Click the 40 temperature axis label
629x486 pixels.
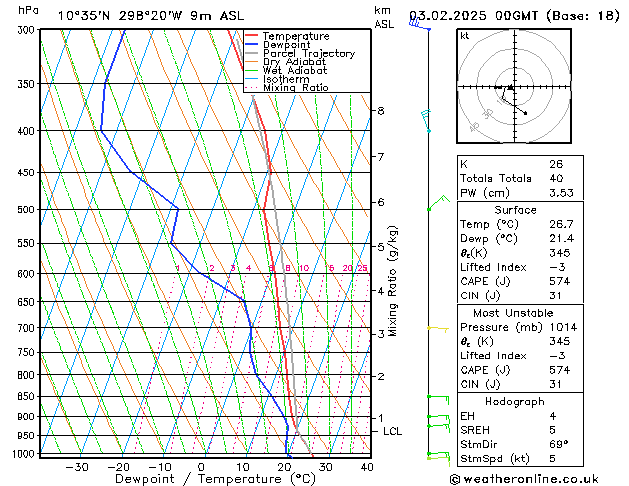click(367, 468)
